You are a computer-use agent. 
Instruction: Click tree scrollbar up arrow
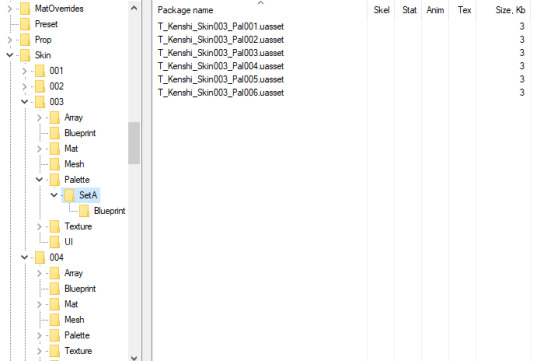(x=134, y=8)
